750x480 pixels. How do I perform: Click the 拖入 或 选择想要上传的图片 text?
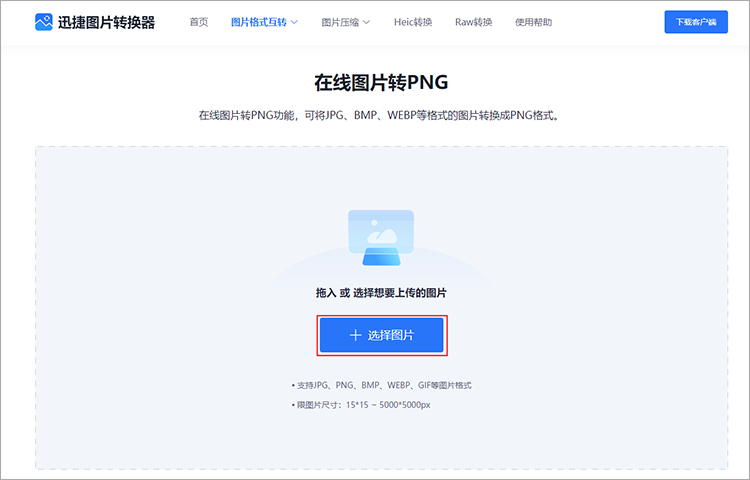click(381, 293)
